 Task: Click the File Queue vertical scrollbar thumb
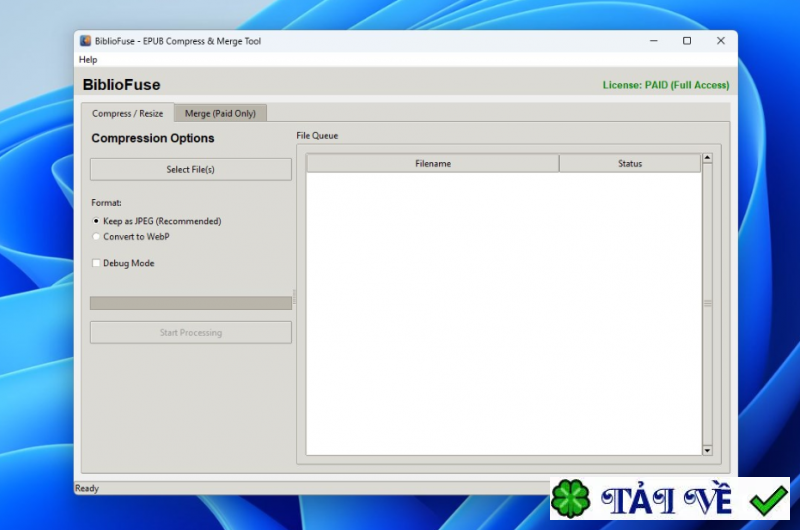tap(707, 304)
